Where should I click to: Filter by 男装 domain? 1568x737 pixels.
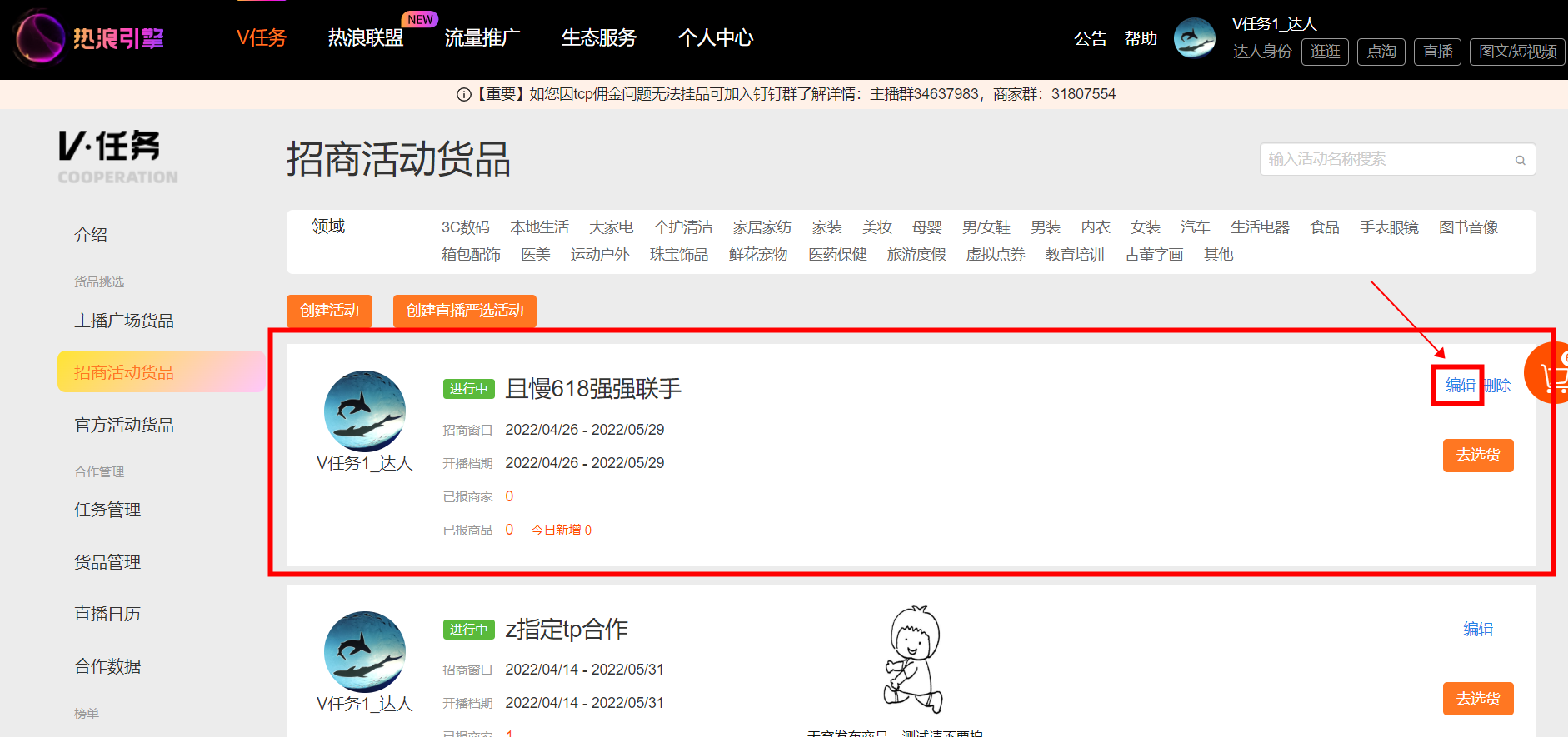click(1046, 227)
